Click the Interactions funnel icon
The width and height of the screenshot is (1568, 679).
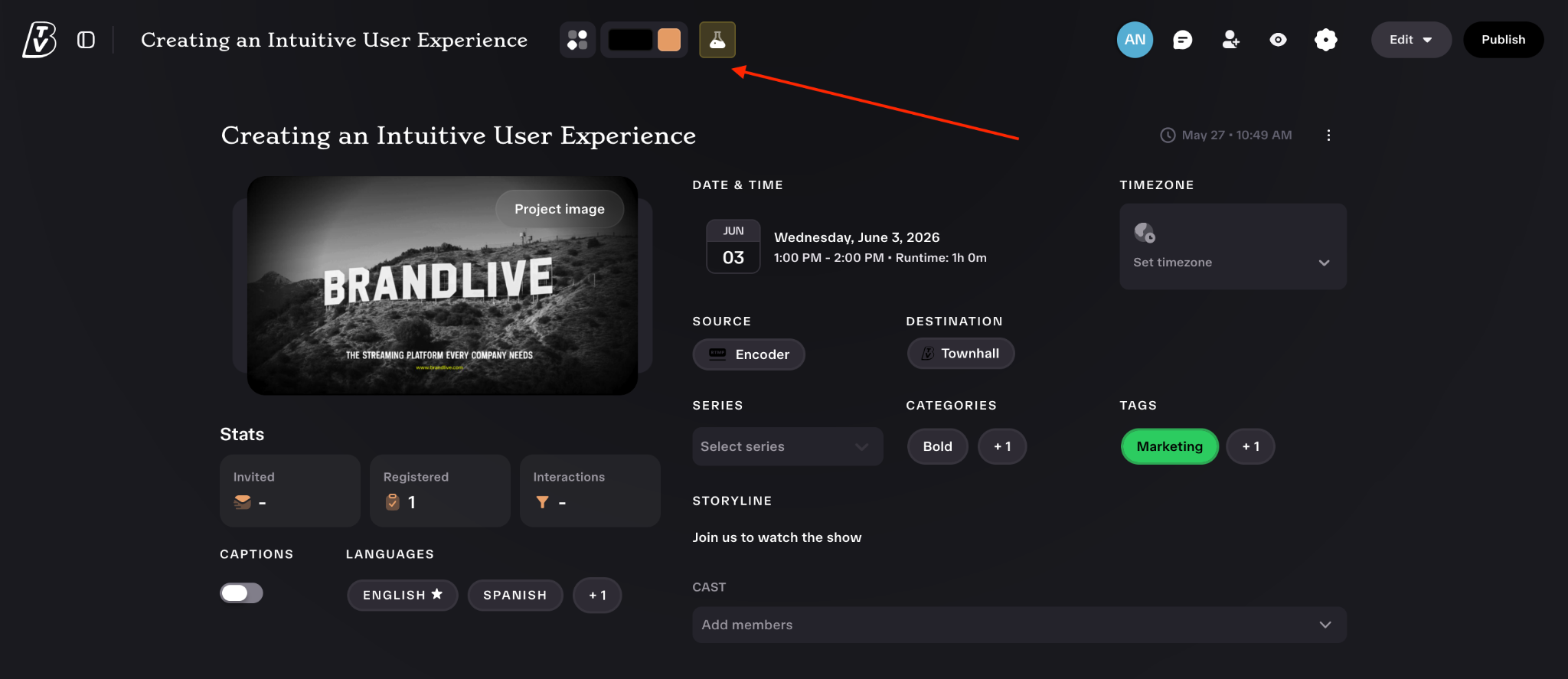pyautogui.click(x=543, y=502)
